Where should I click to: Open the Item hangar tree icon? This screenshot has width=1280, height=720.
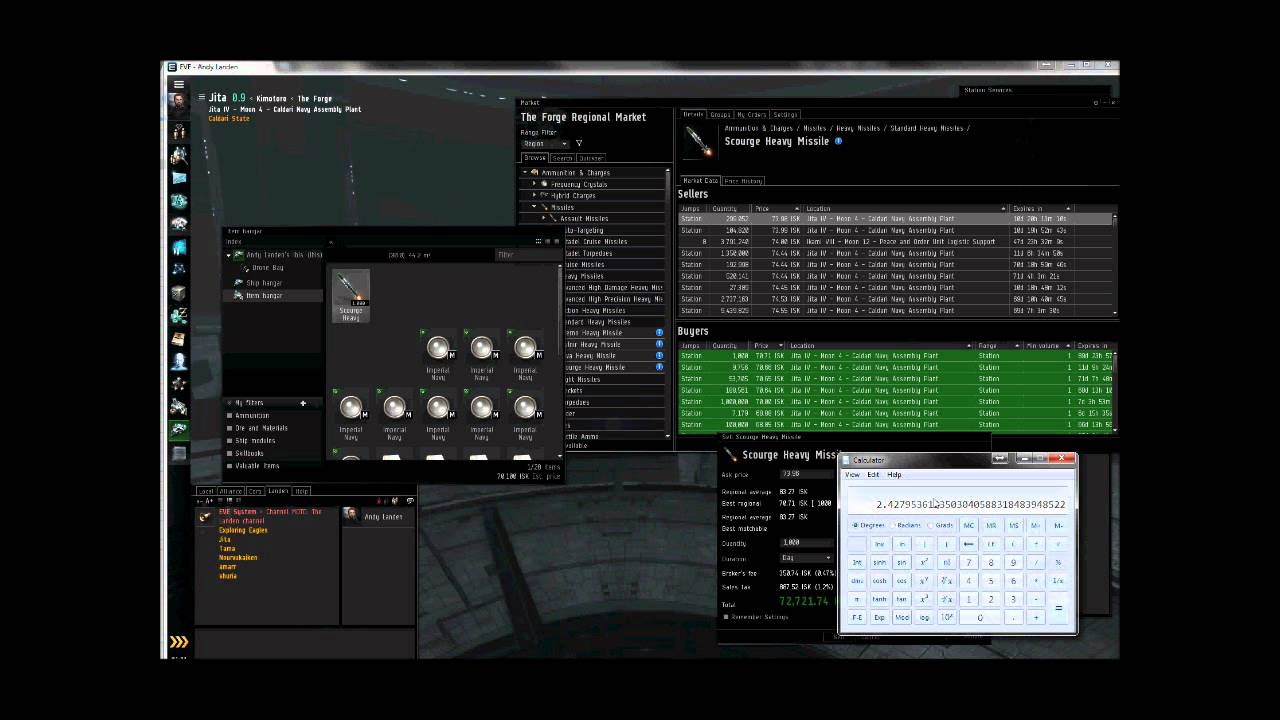pyautogui.click(x=238, y=296)
